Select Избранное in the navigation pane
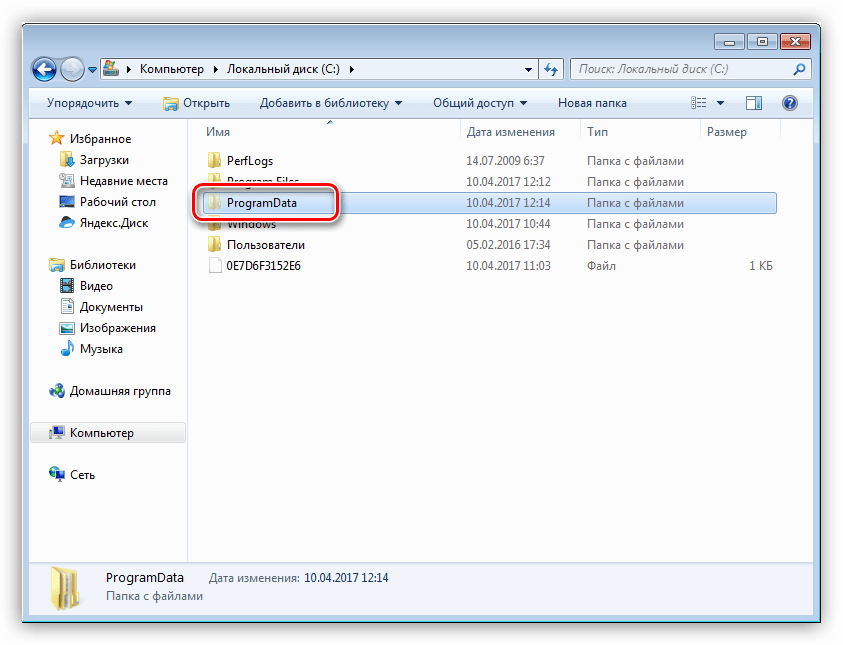 100,139
